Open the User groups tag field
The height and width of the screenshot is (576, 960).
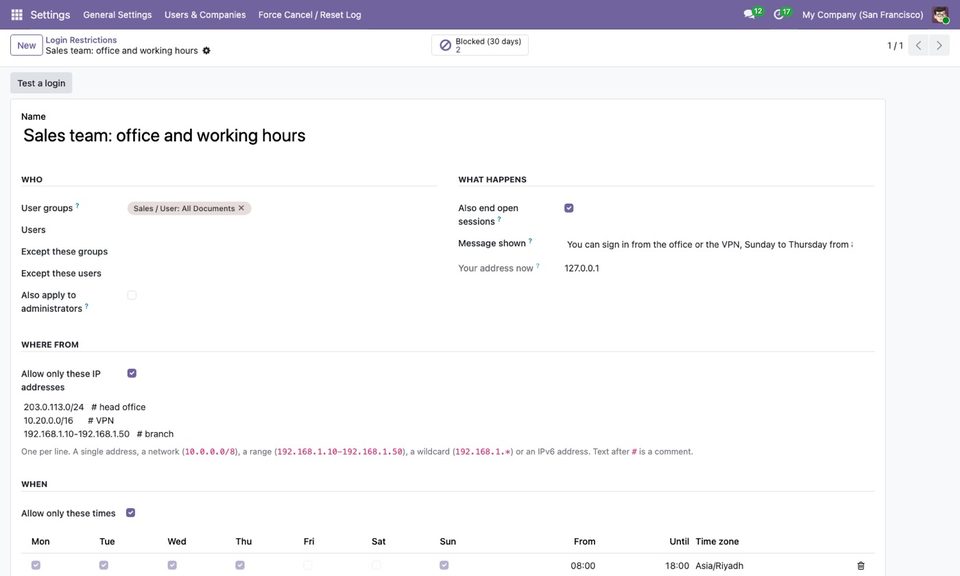pyautogui.click(x=282, y=208)
